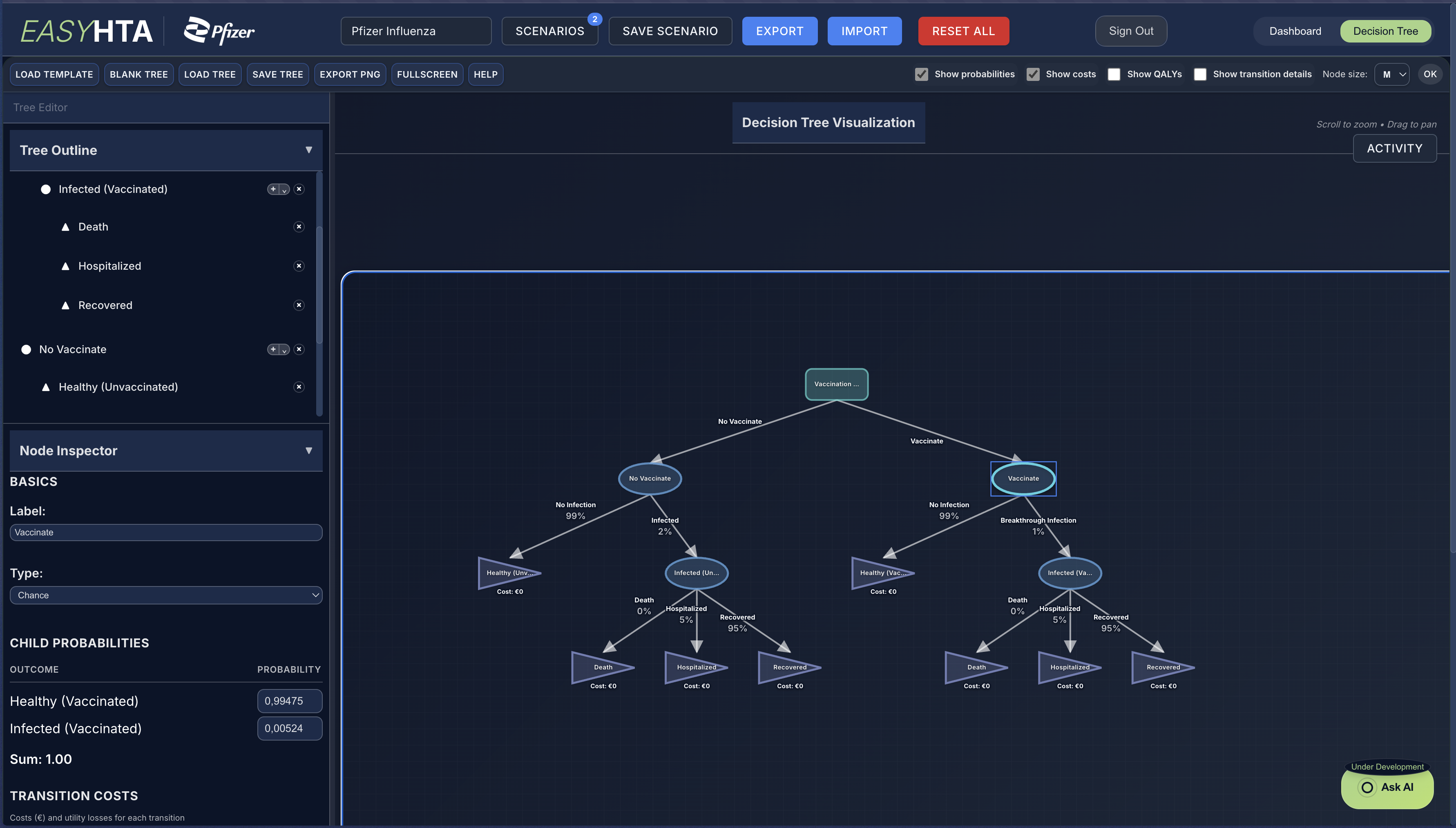Delete Infected (Vaccinated) from Tree Outline
The image size is (1456, 828).
tap(299, 189)
